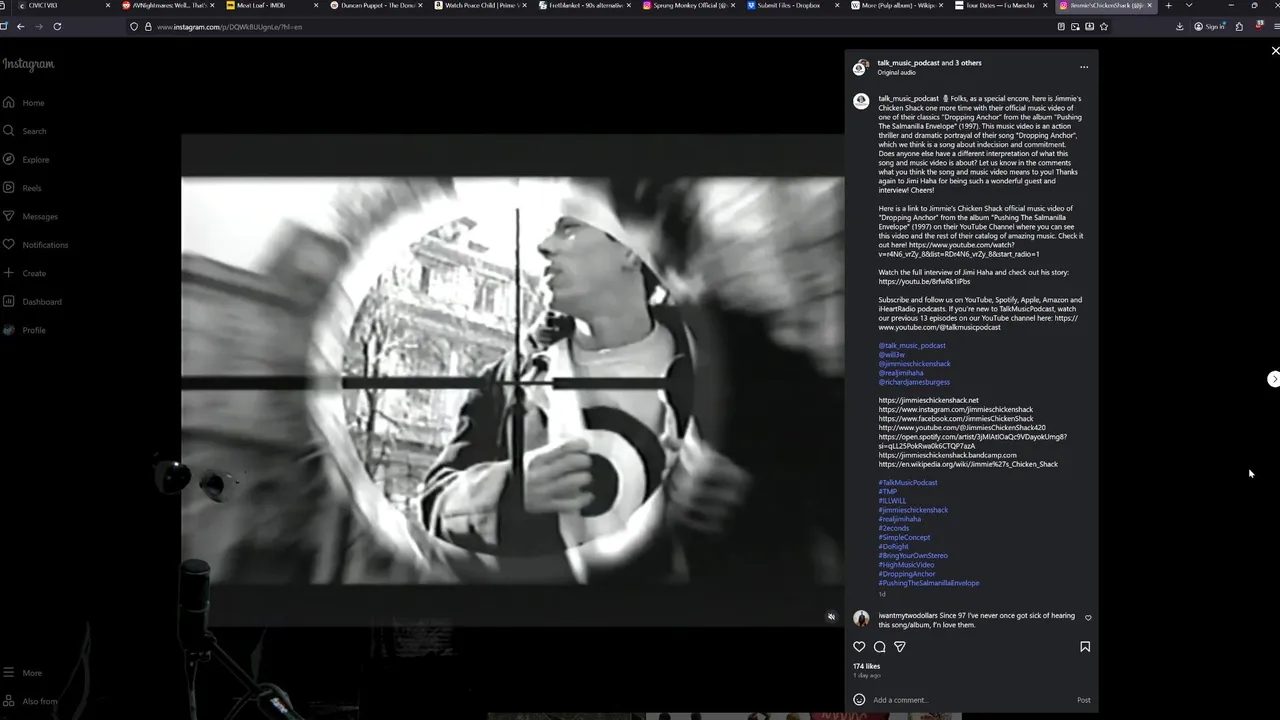
Task: Click Create in the left sidebar
Action: point(24,273)
